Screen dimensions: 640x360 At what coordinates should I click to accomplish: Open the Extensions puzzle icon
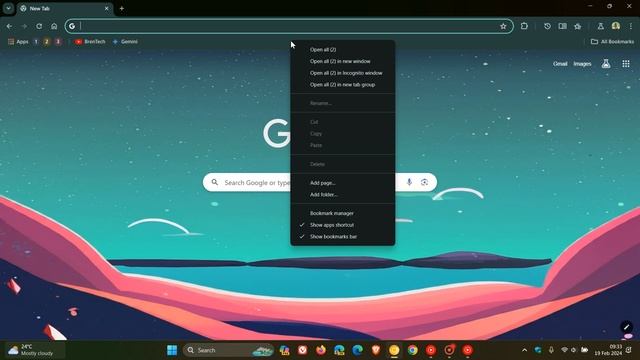point(524,26)
